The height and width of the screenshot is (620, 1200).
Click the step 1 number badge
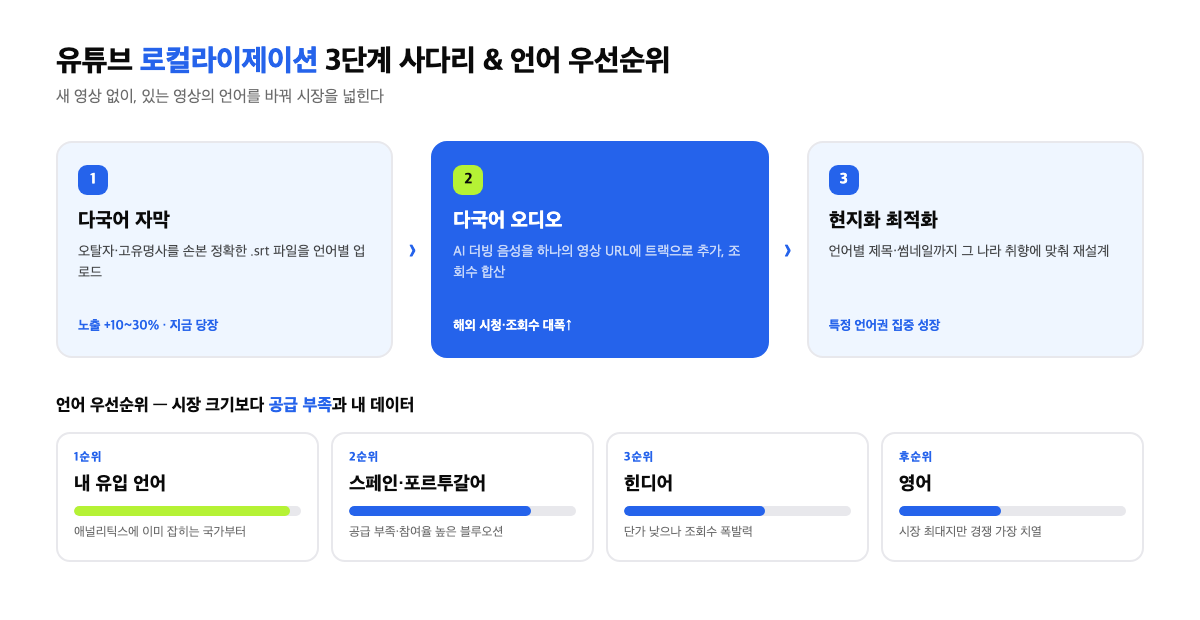[x=93, y=179]
